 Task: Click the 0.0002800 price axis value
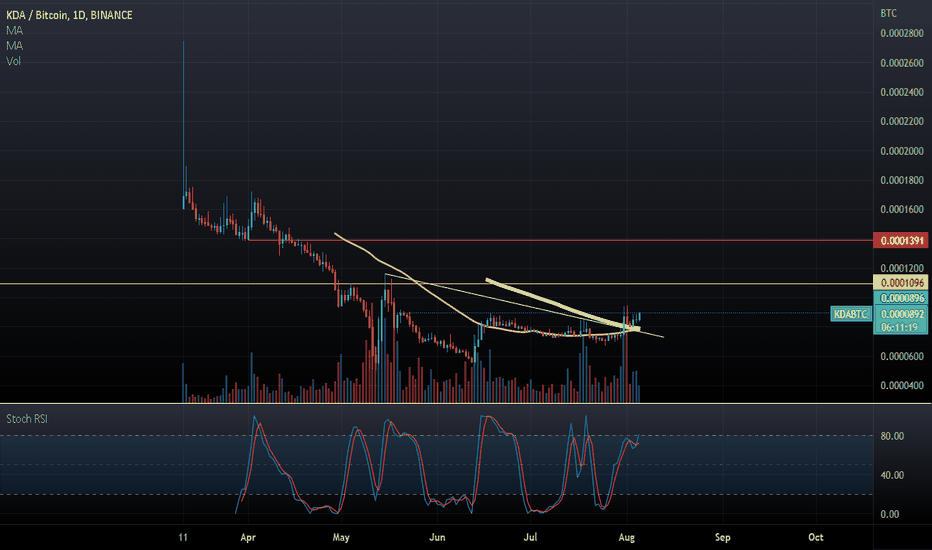(902, 34)
